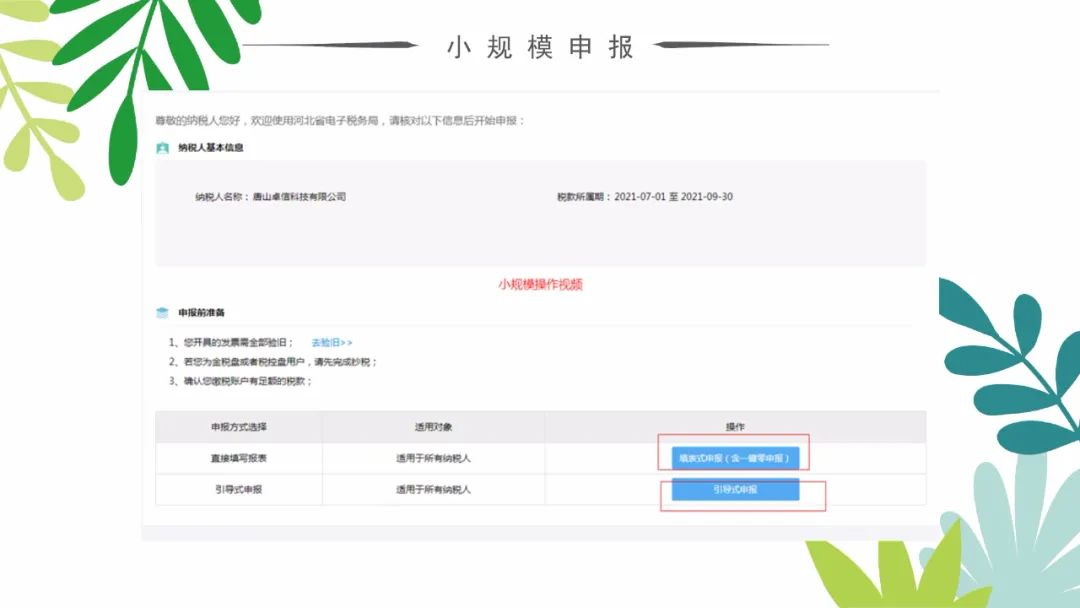Click the 申报前准备 heading text
Viewport: 1080px width, 608px height.
click(201, 313)
